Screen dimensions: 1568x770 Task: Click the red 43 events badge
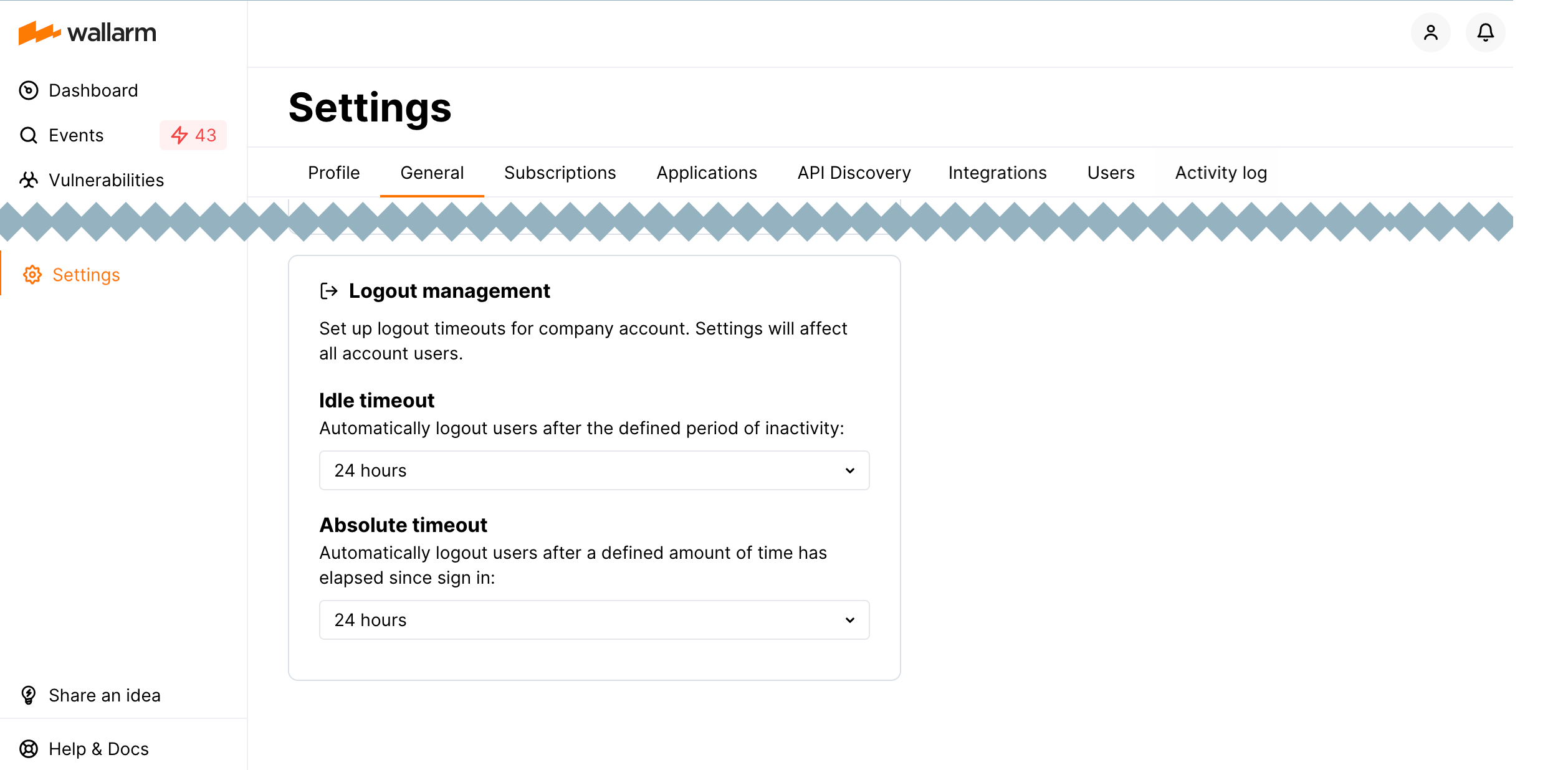(x=193, y=135)
